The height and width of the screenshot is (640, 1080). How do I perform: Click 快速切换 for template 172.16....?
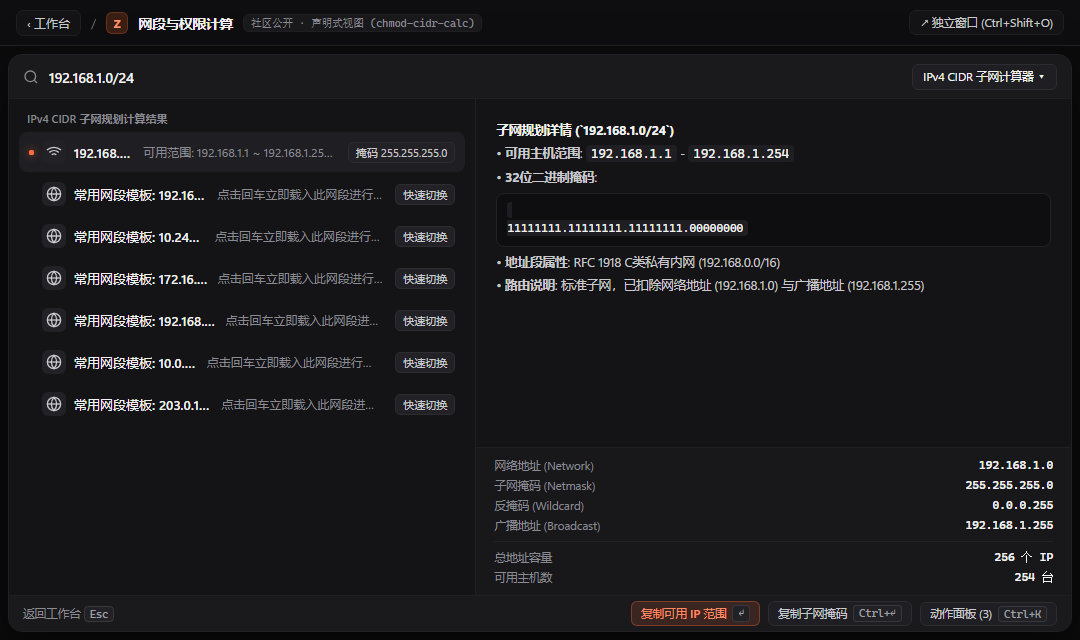[x=425, y=279]
